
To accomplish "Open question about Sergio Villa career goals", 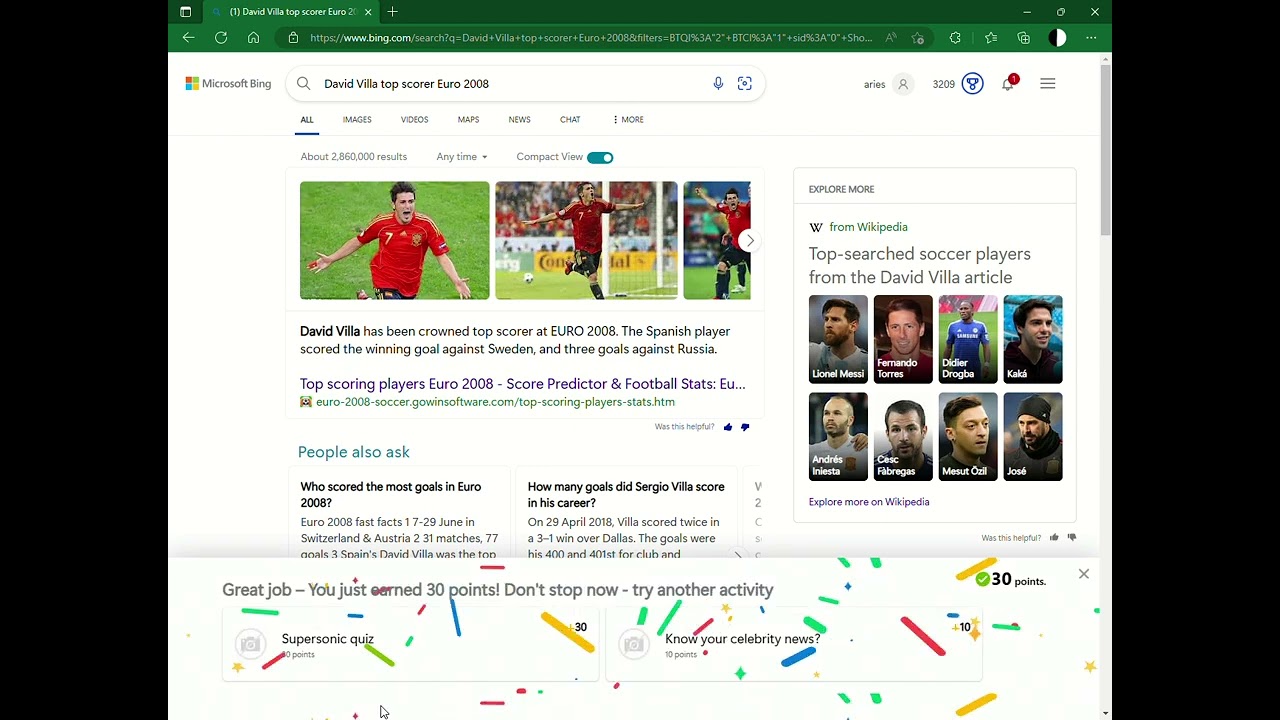I will pyautogui.click(x=626, y=495).
